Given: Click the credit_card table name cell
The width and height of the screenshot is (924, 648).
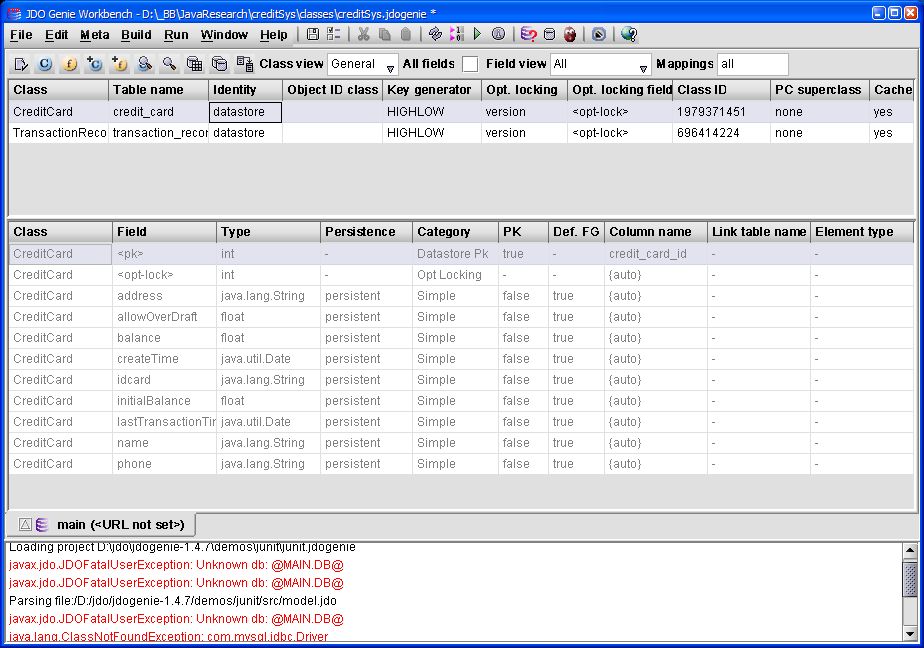Looking at the screenshot, I should tap(158, 111).
